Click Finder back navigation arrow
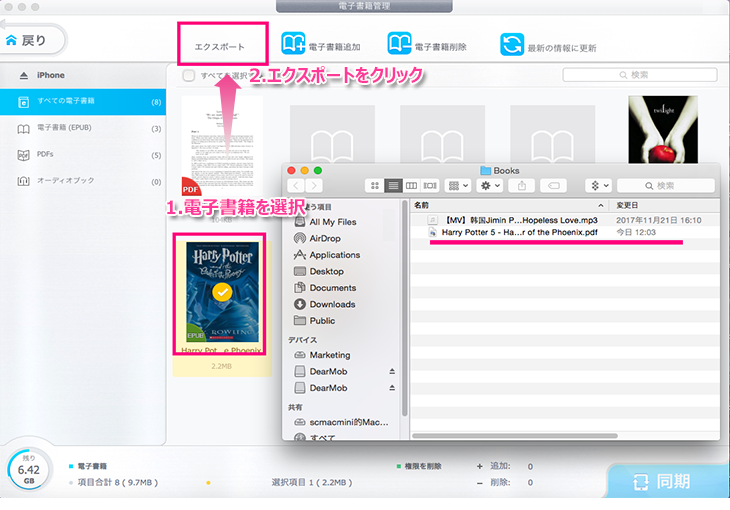This screenshot has width=730, height=510. tap(296, 186)
